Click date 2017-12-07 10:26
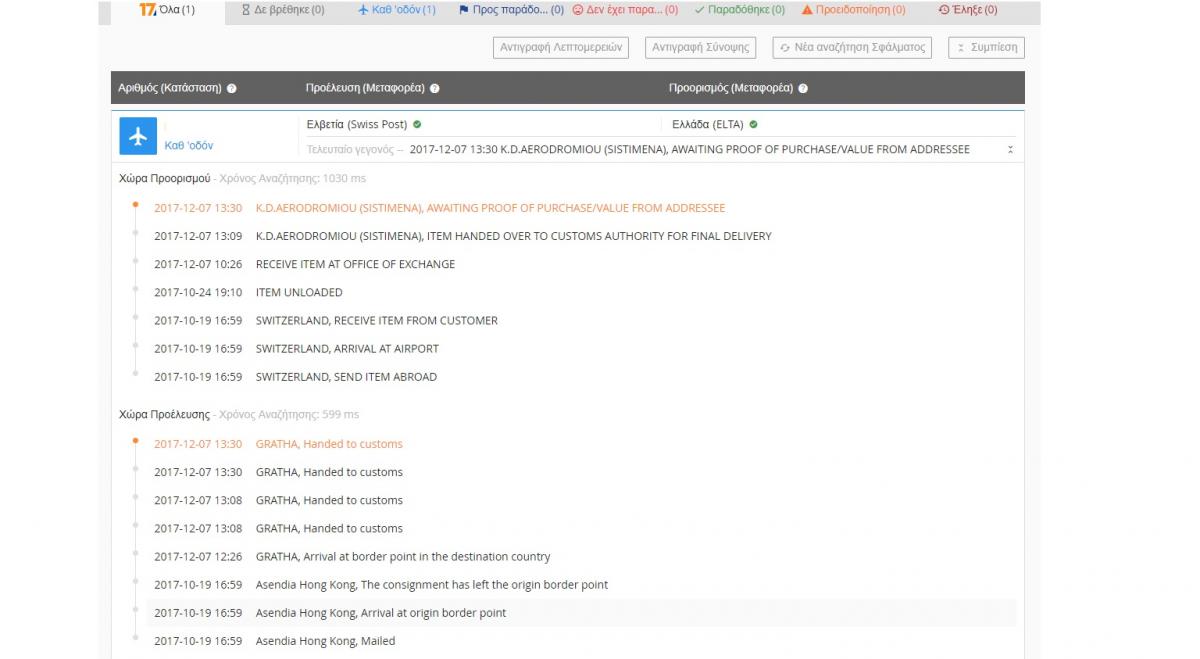The height and width of the screenshot is (659, 1200). 198,264
